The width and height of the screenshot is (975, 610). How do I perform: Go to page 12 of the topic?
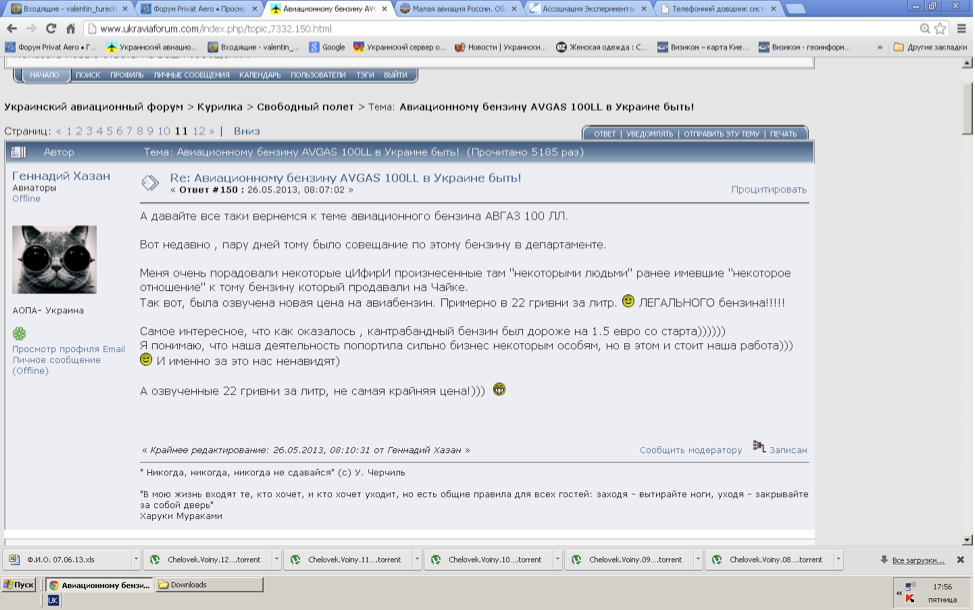pos(199,131)
